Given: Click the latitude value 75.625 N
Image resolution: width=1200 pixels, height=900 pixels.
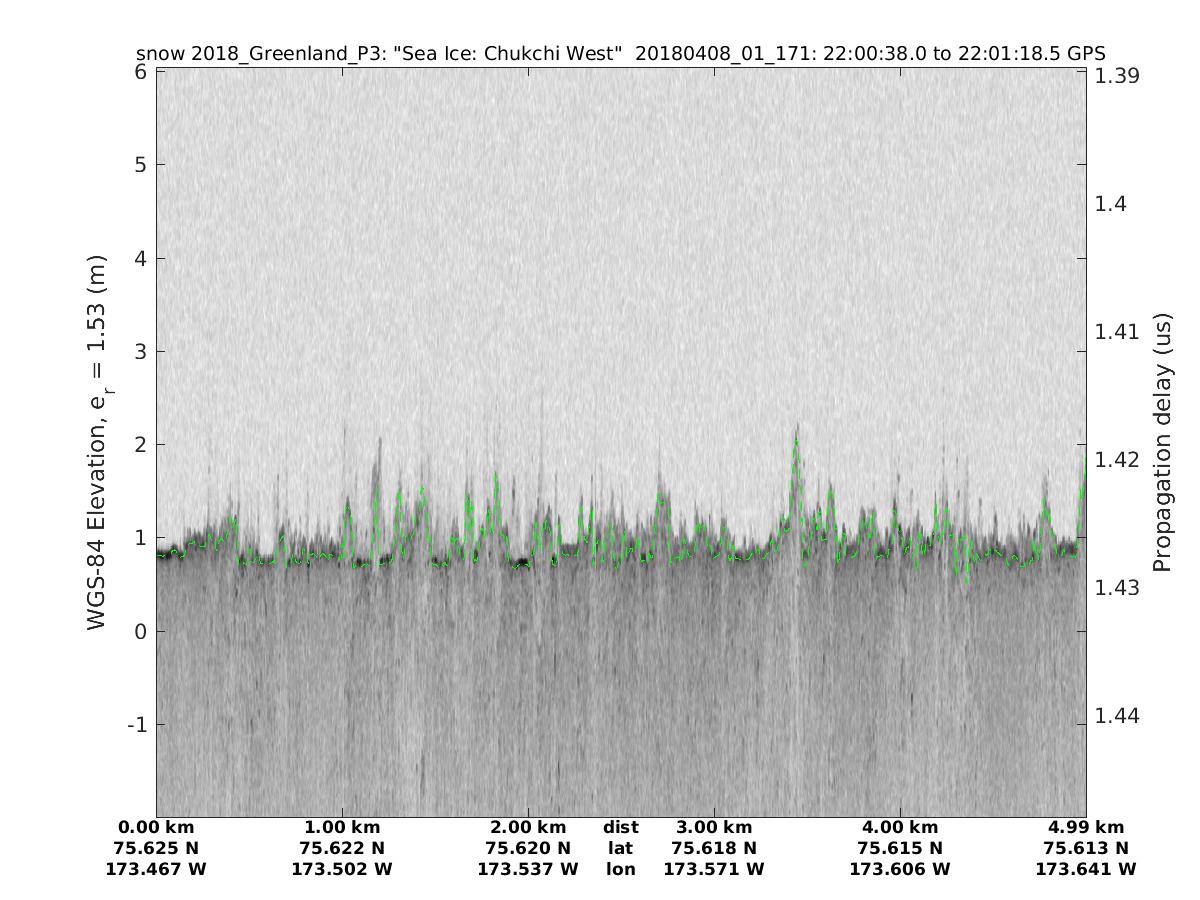Looking at the screenshot, I should 156,848.
